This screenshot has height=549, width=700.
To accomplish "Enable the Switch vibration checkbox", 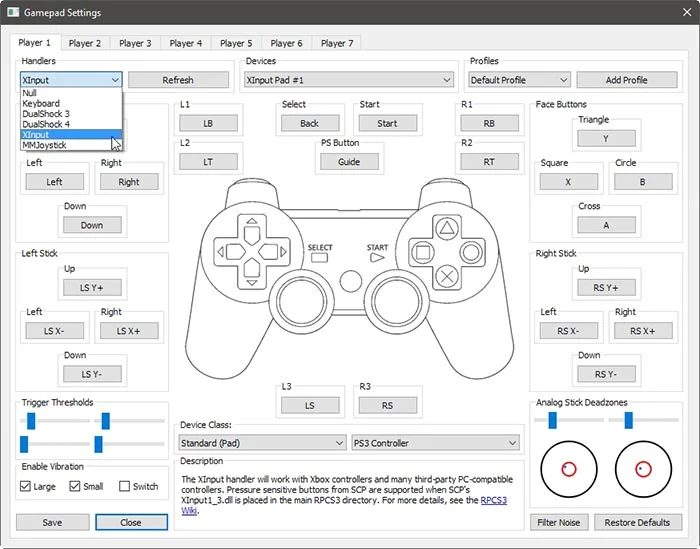I will (x=124, y=486).
